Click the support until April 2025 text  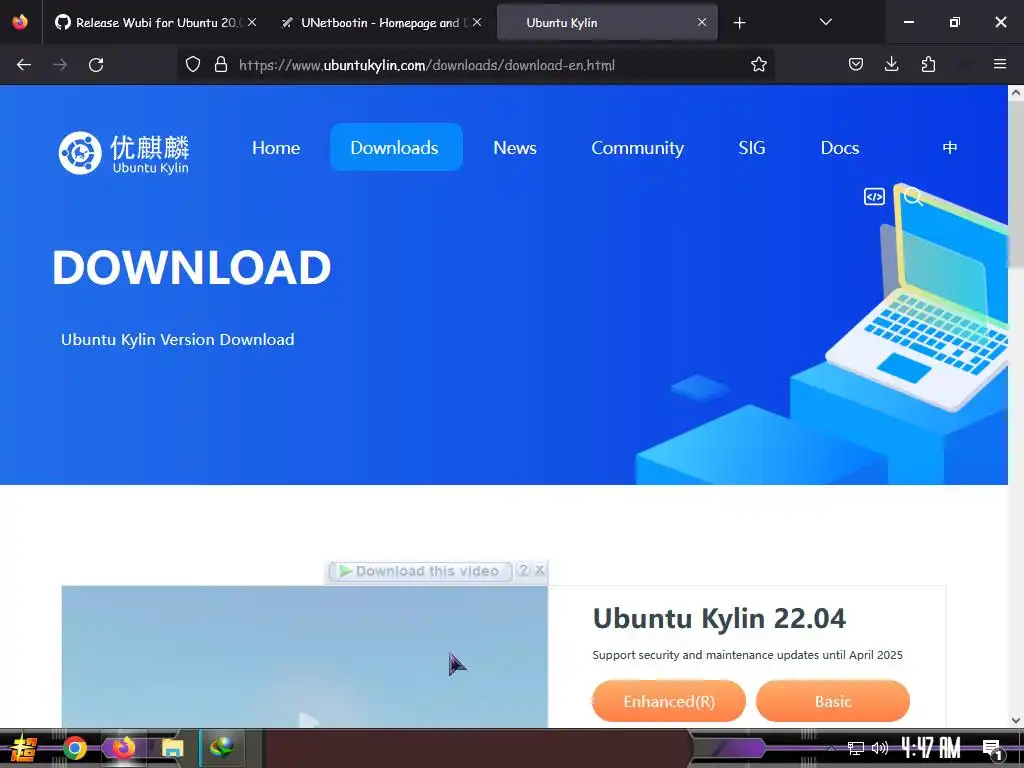coord(747,655)
